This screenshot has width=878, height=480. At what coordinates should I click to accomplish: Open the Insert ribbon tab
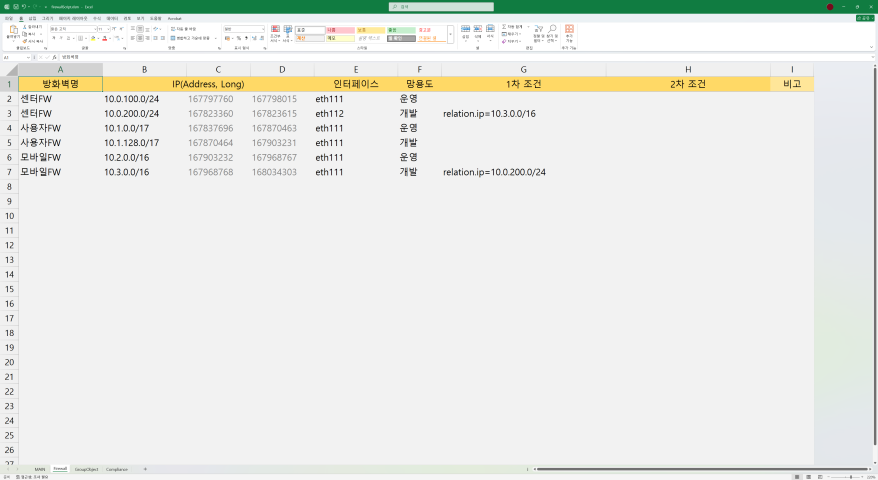coord(32,18)
